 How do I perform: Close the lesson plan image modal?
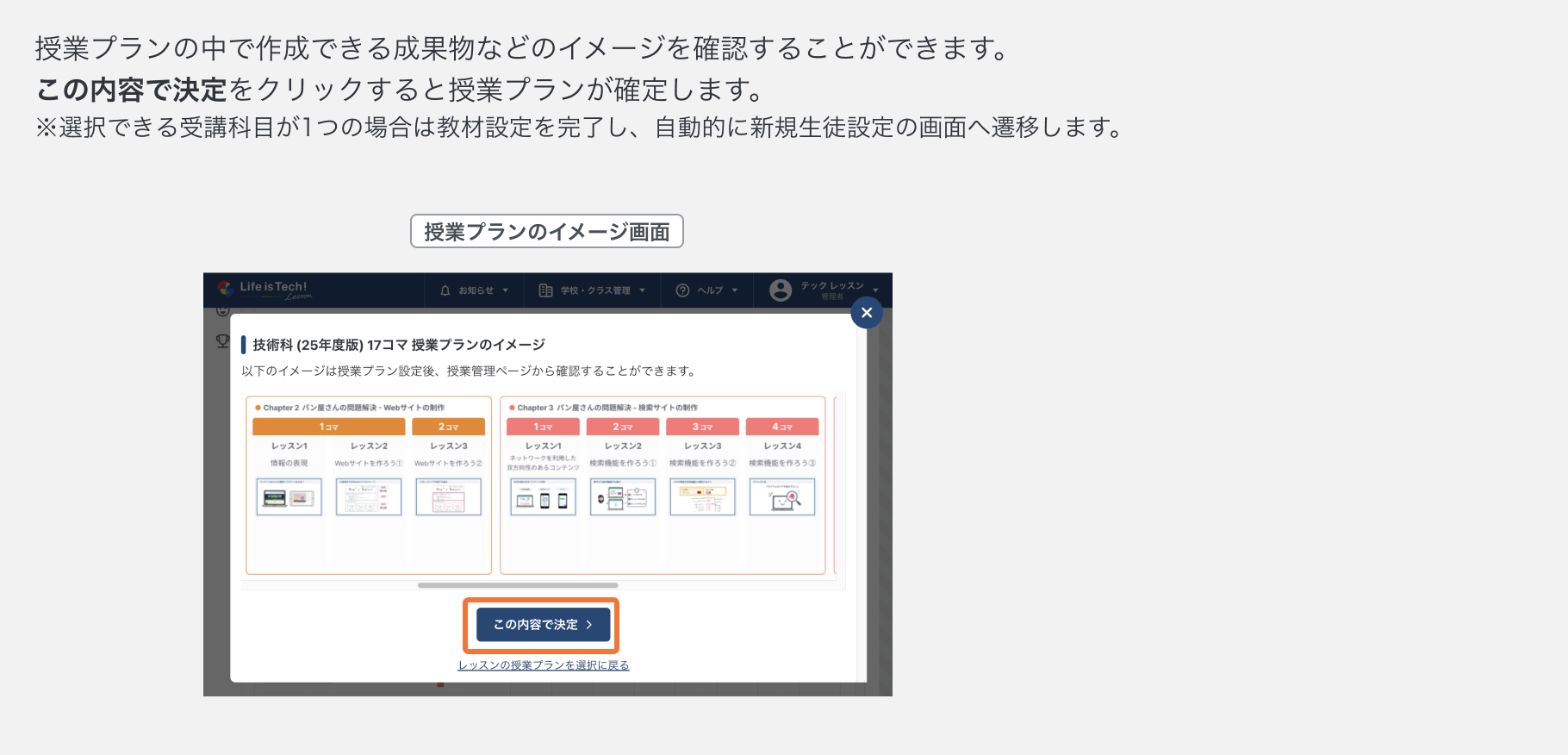867,313
